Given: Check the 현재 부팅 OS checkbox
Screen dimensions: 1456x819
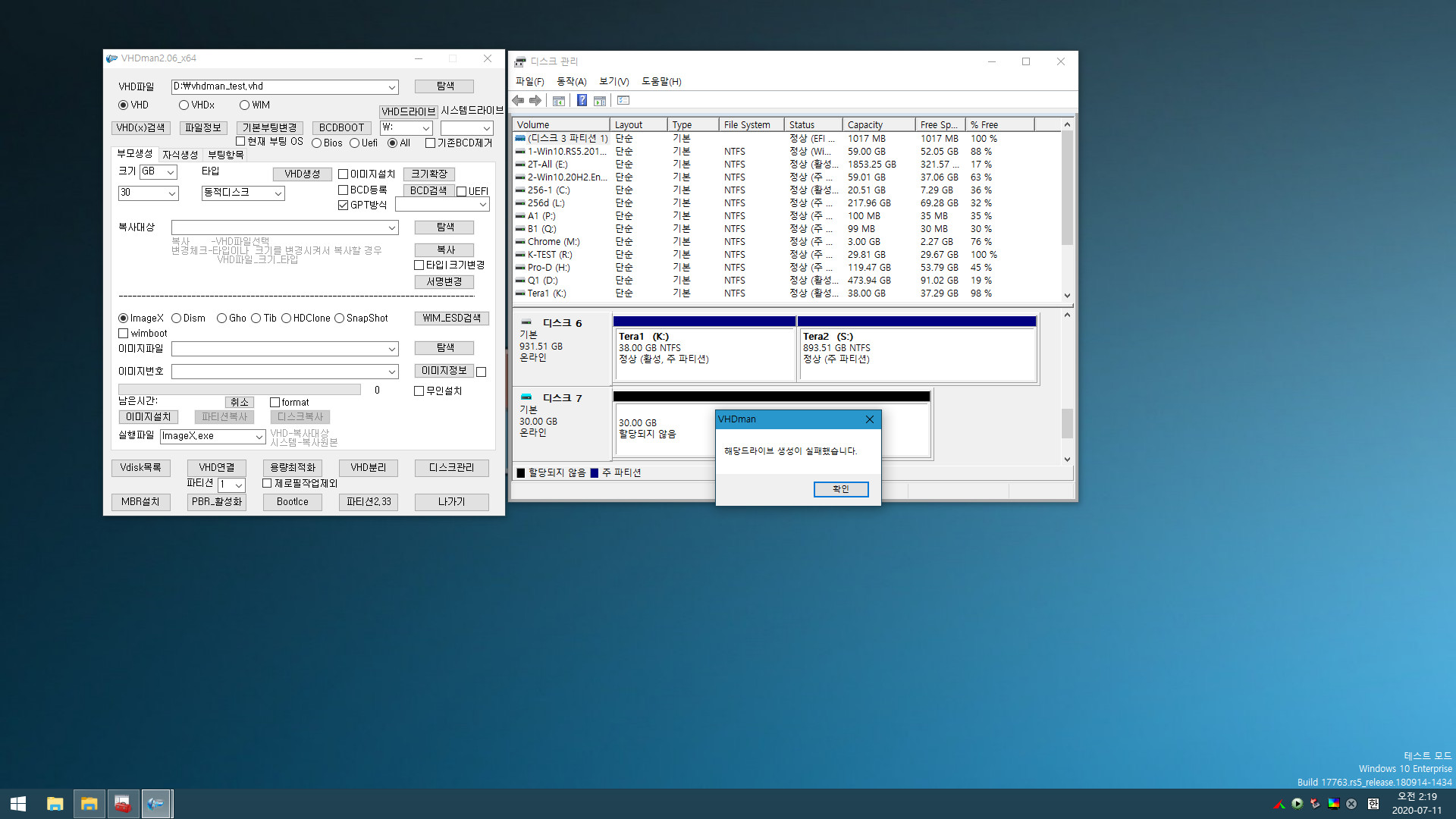Looking at the screenshot, I should (240, 141).
